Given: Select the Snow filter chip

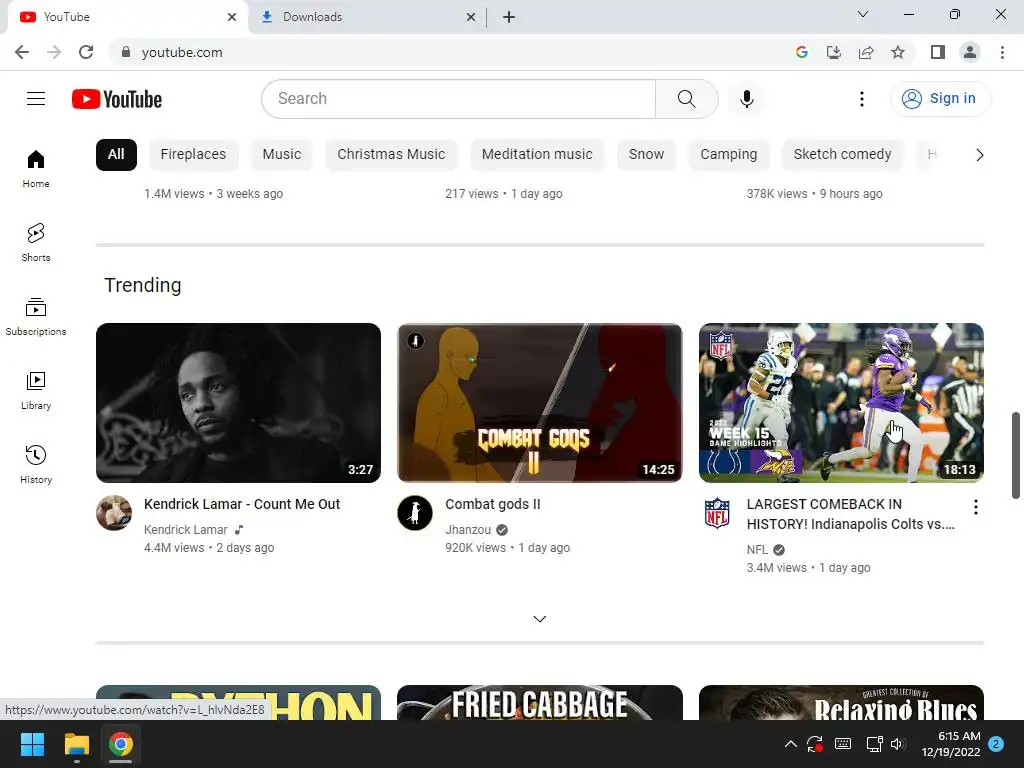Looking at the screenshot, I should point(646,154).
